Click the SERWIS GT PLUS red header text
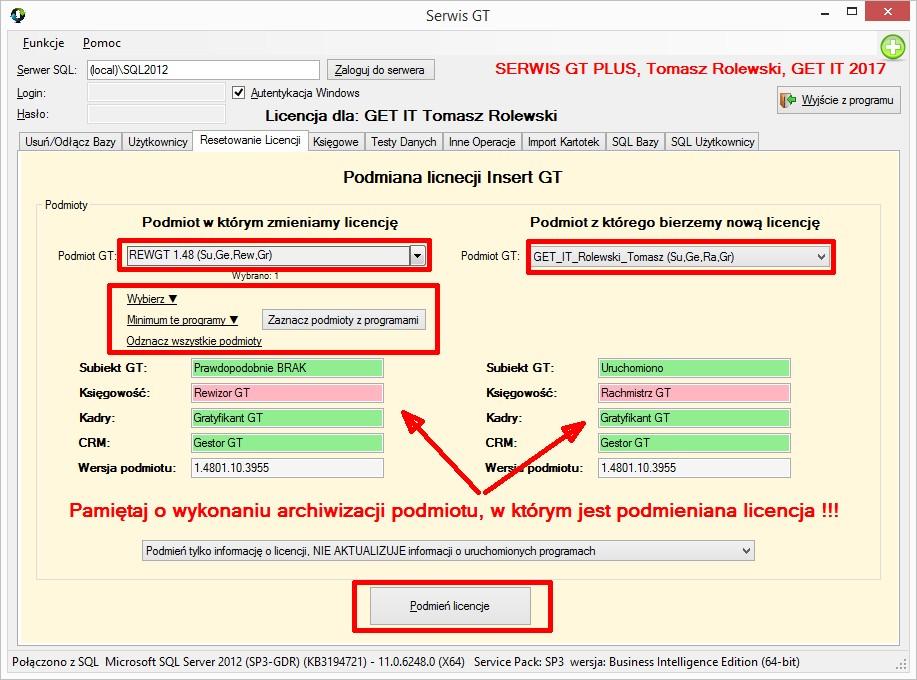 click(x=690, y=68)
